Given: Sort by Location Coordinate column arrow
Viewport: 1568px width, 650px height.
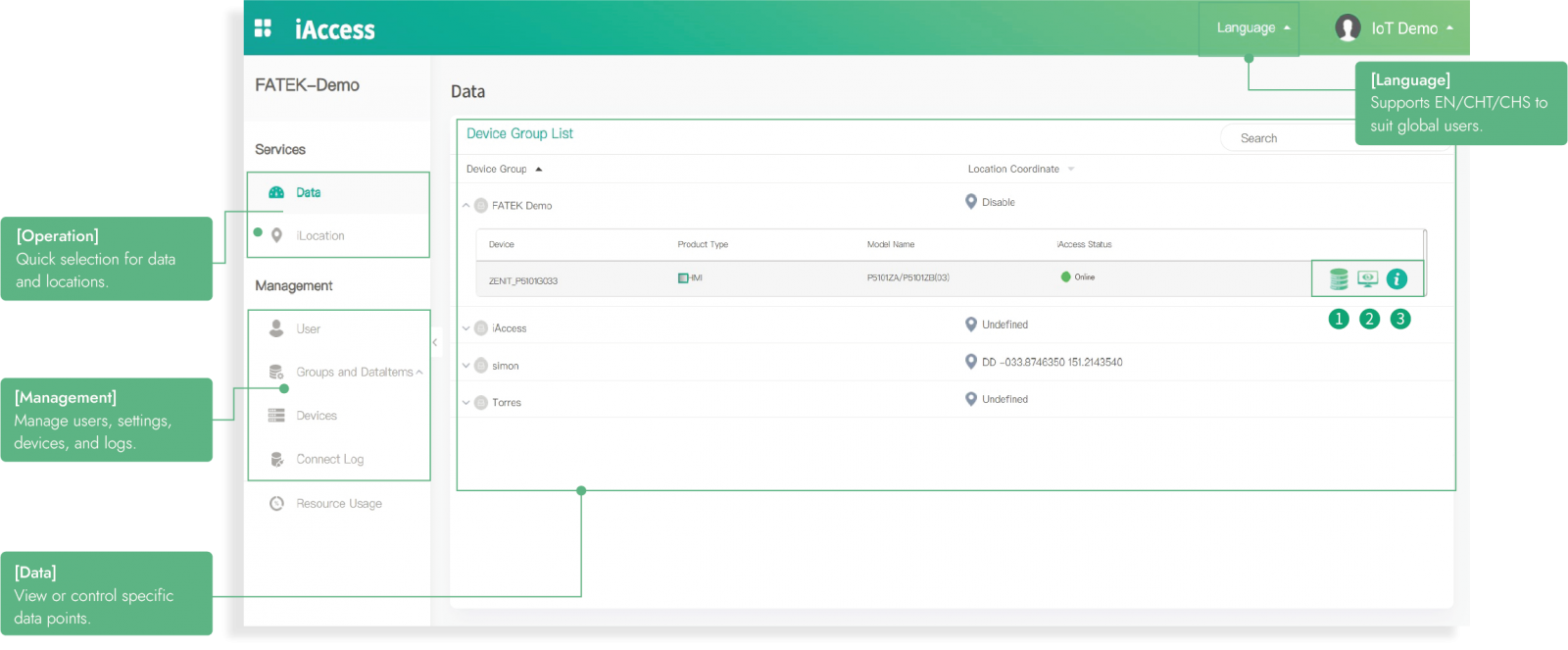Looking at the screenshot, I should pos(1071,170).
